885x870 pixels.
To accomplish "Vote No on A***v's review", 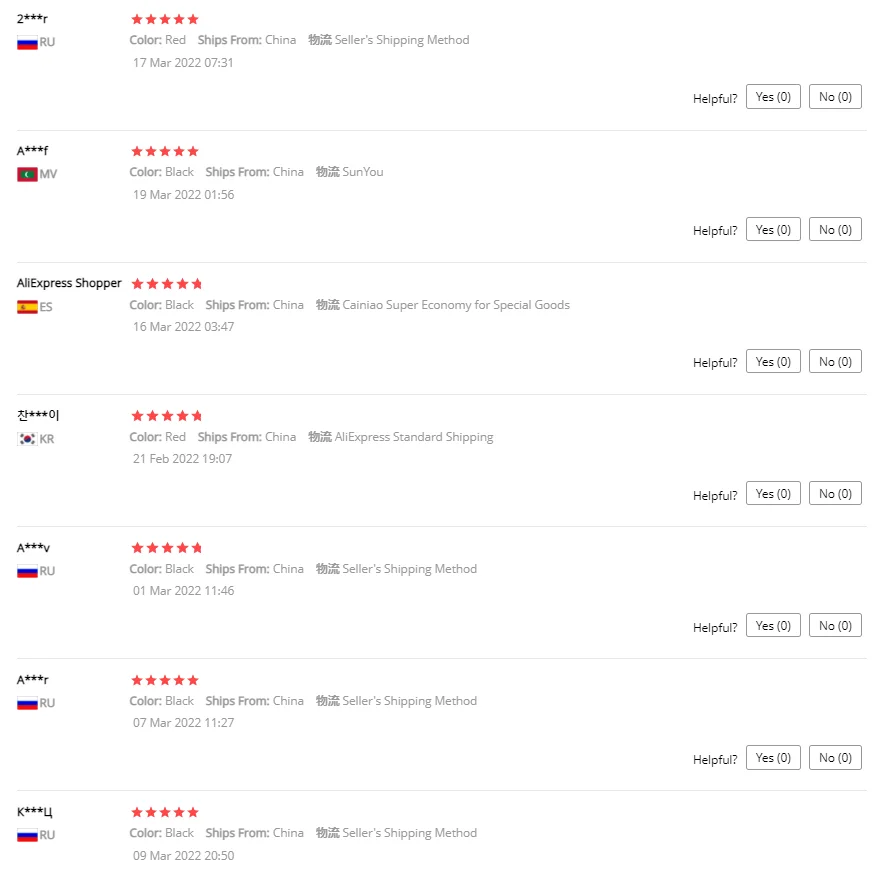I will click(x=835, y=626).
